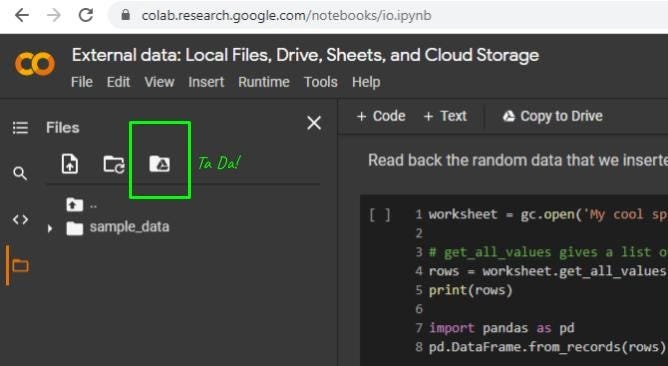Mount Google Drive using the Drive folder icon

pyautogui.click(x=160, y=164)
